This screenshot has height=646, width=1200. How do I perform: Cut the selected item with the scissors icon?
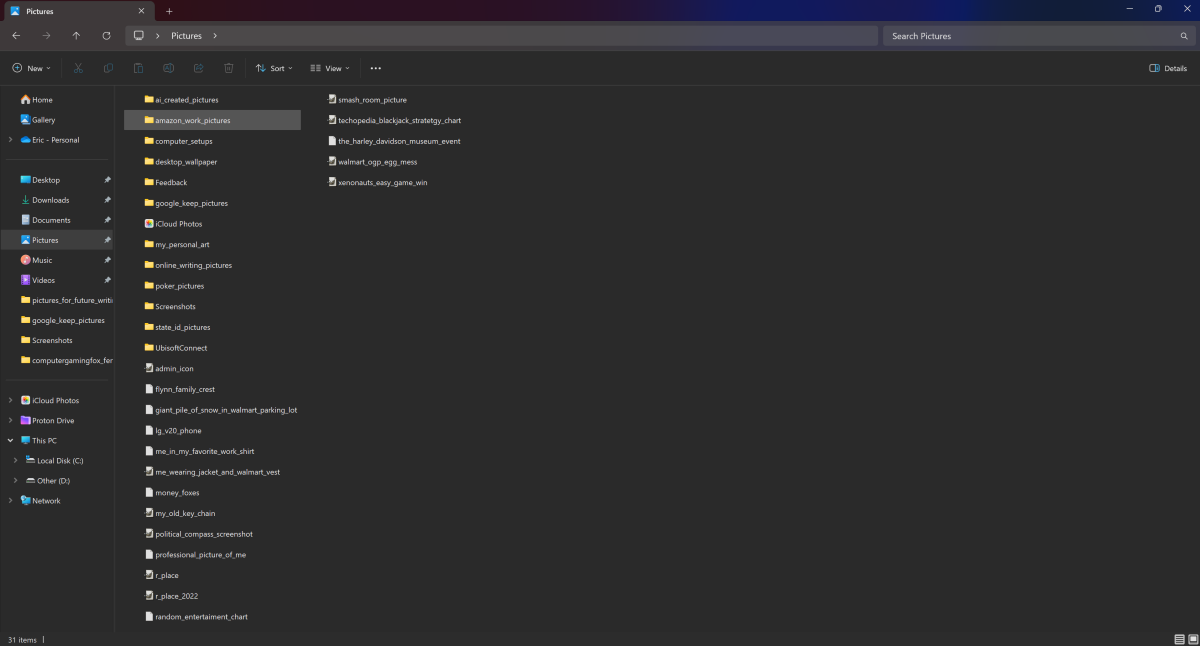click(78, 68)
